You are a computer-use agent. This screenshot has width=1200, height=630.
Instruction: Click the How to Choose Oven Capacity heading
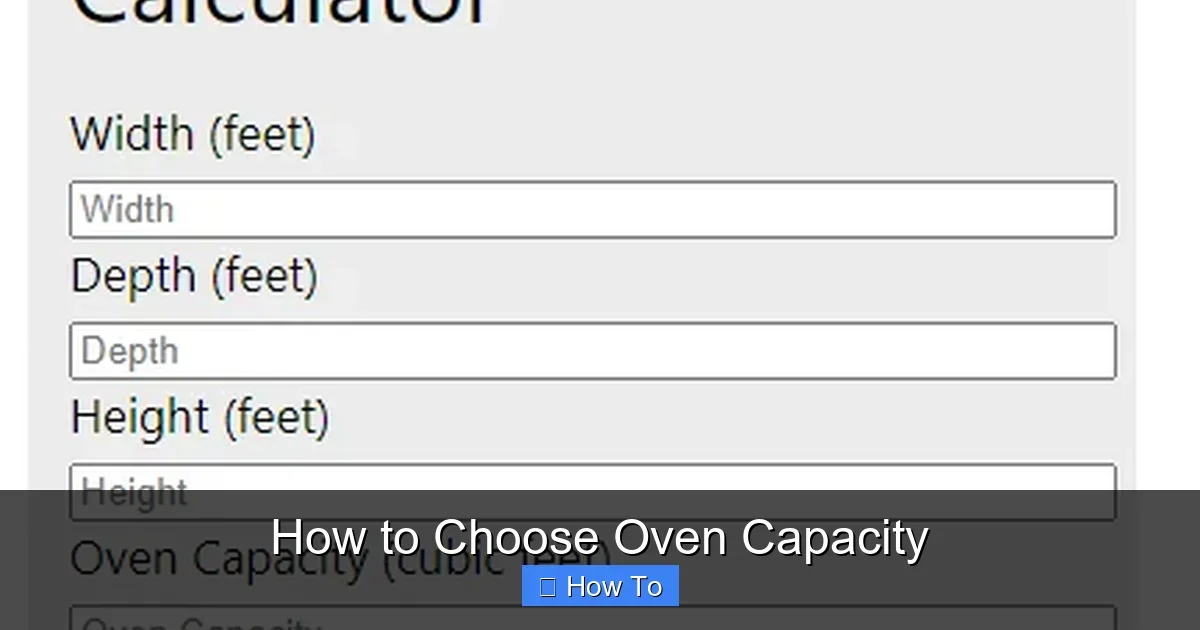coord(600,537)
